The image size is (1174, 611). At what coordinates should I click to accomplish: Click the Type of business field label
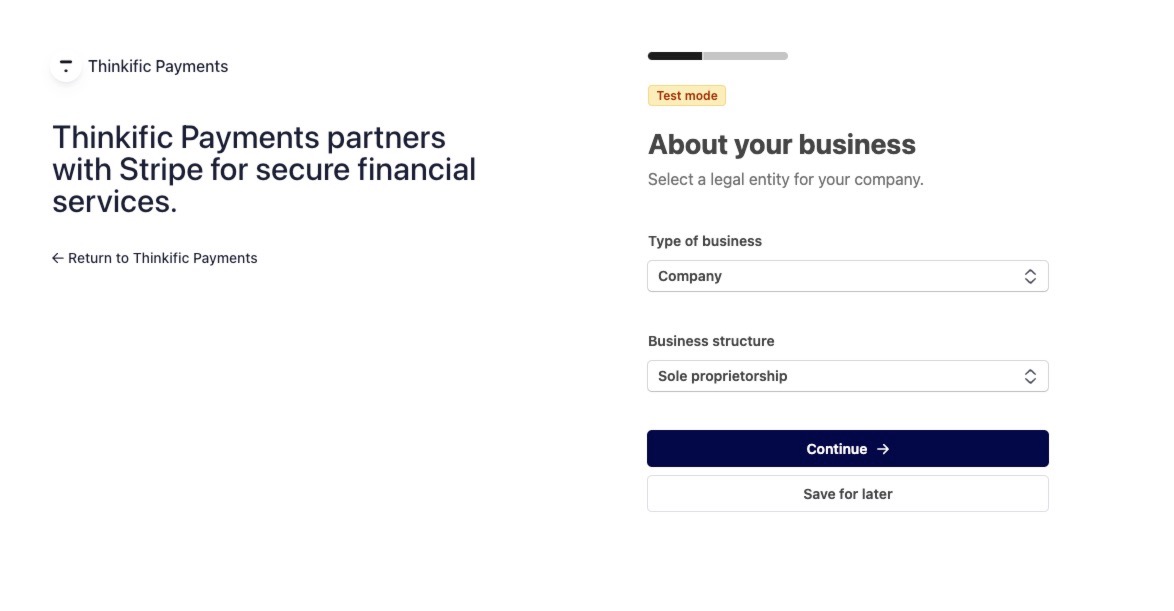(x=705, y=241)
